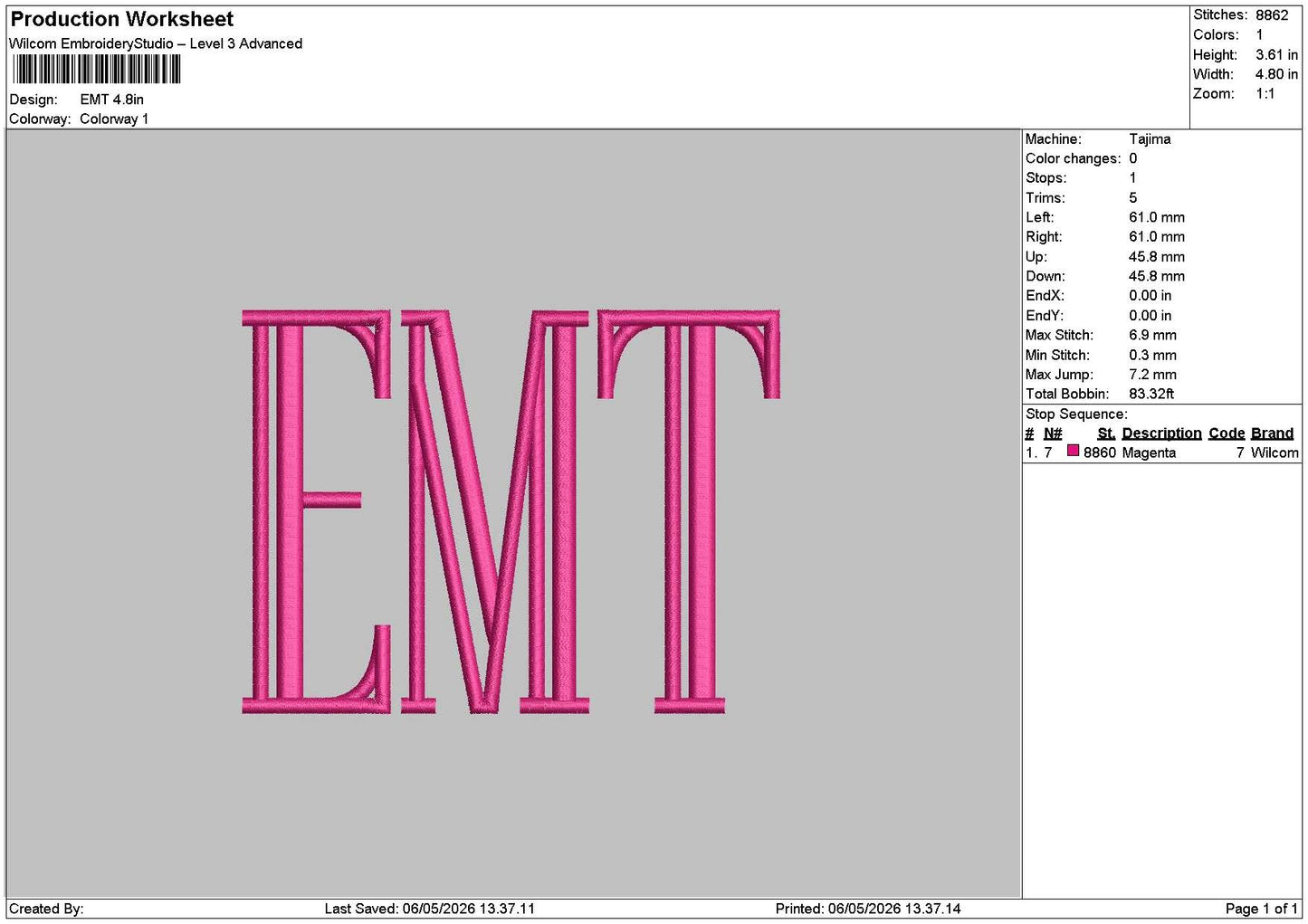
Task: Select the Width value 4.80 in
Action: 1276,74
